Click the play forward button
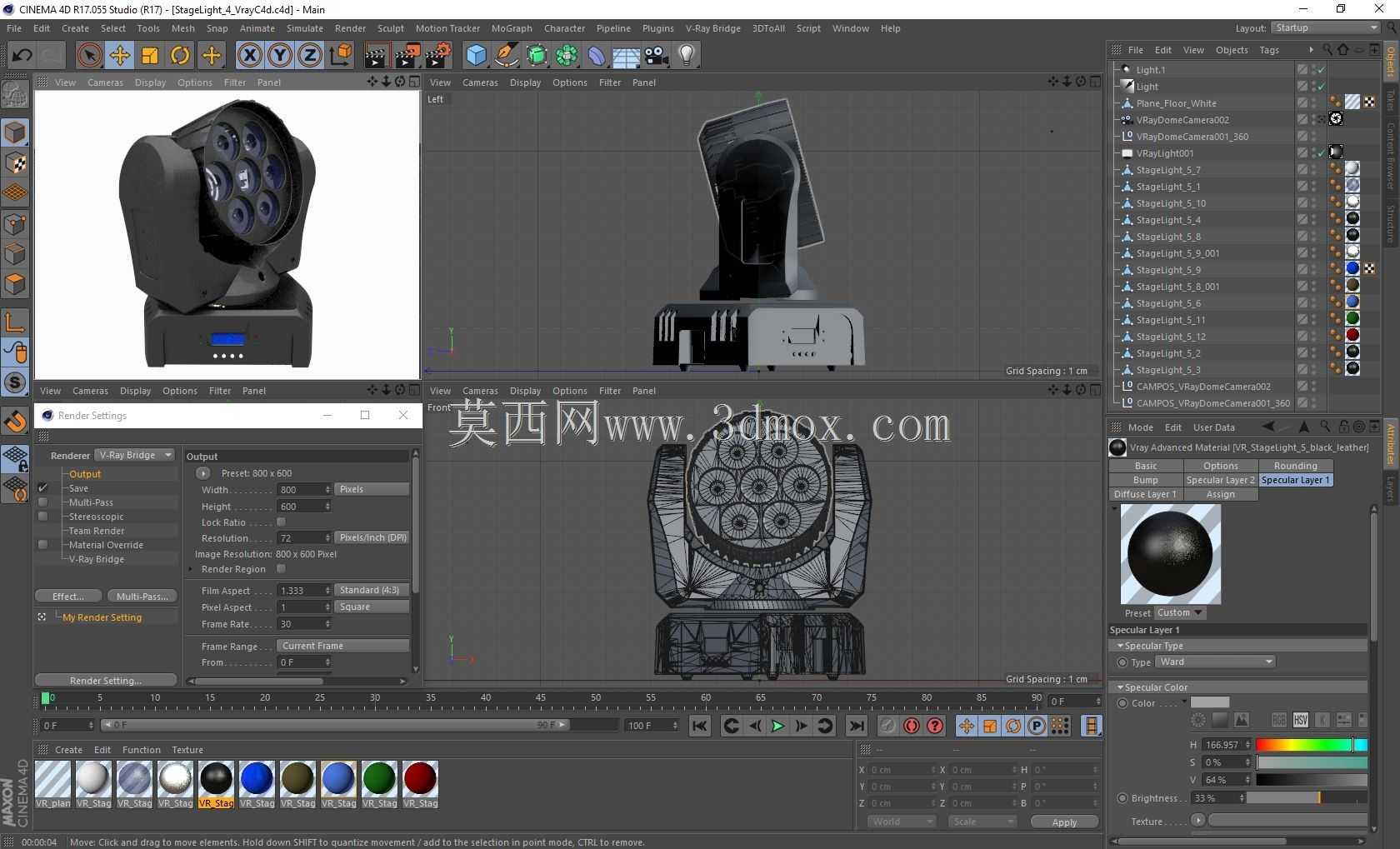 tap(777, 726)
